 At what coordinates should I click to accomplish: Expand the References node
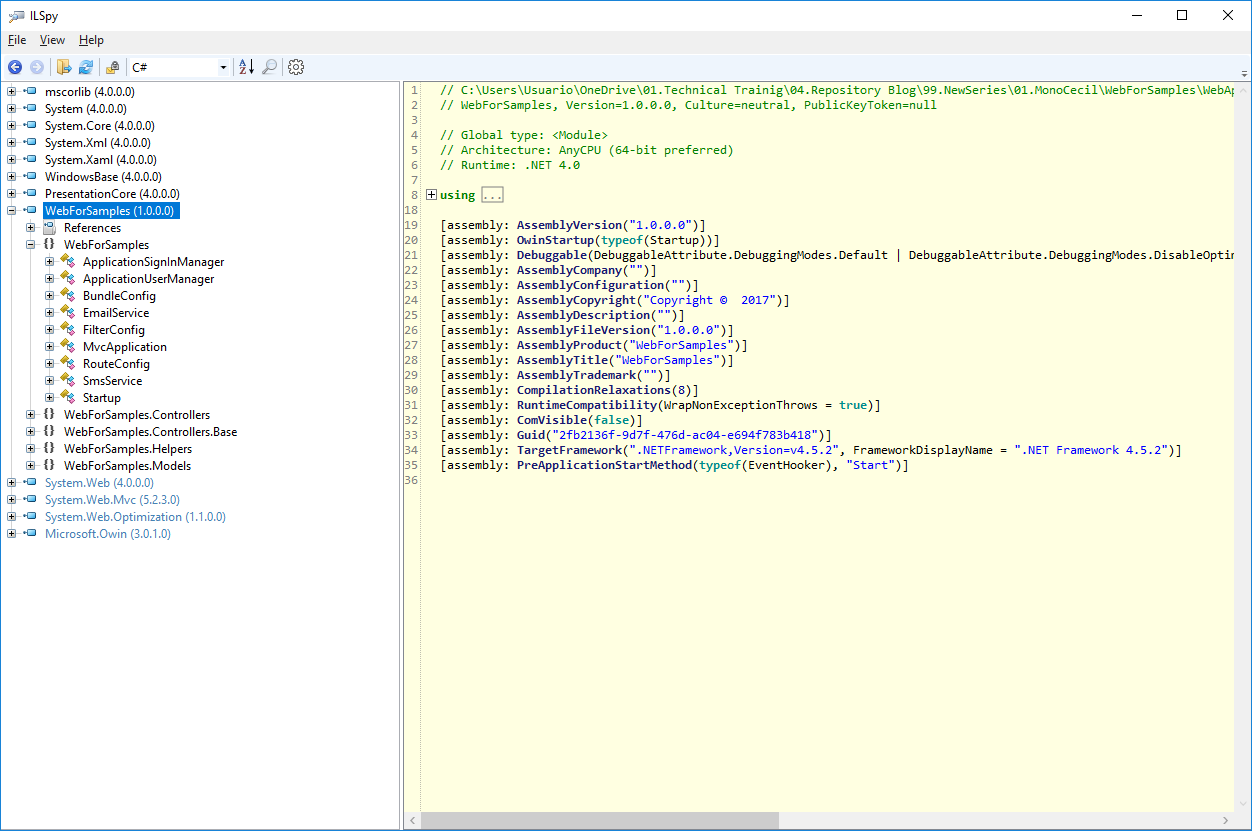pyautogui.click(x=30, y=228)
